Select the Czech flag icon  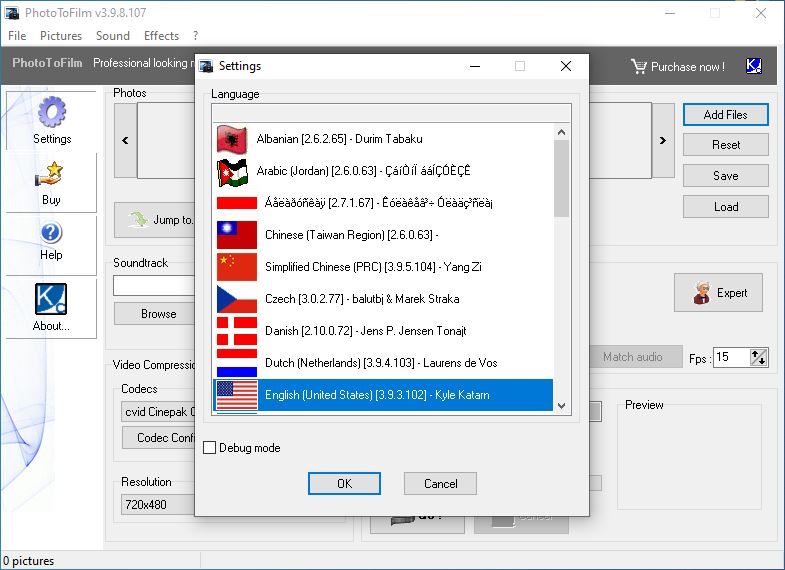[237, 299]
